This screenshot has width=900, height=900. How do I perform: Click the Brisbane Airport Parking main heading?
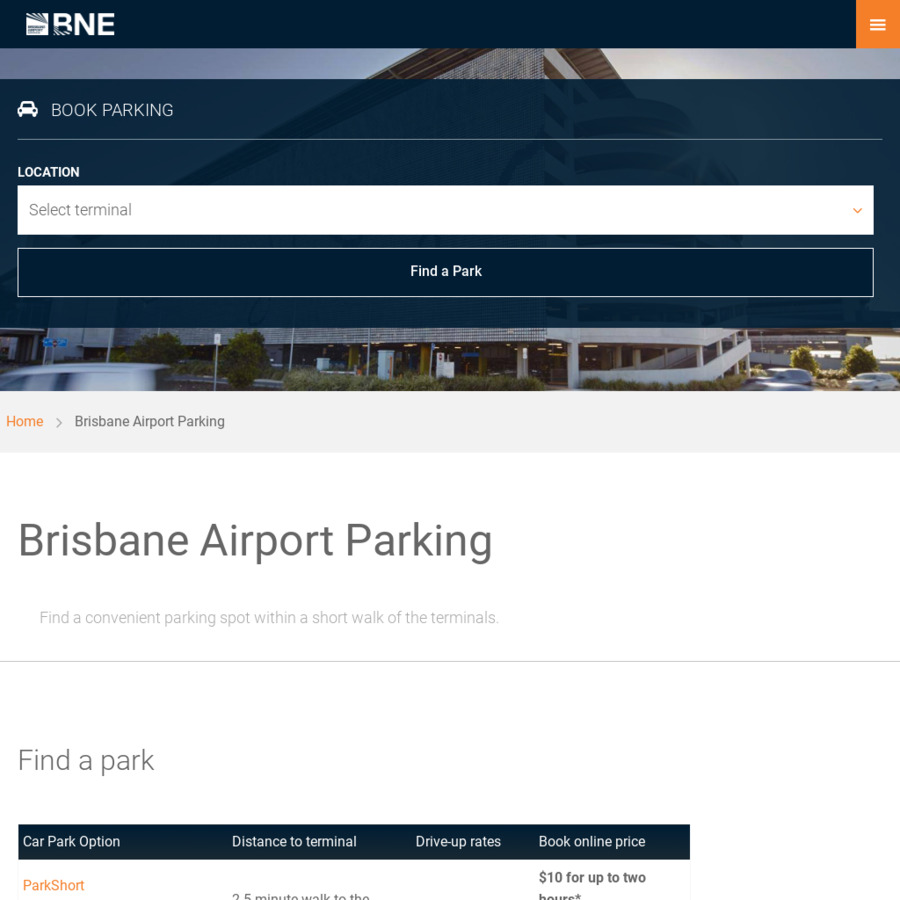click(255, 540)
